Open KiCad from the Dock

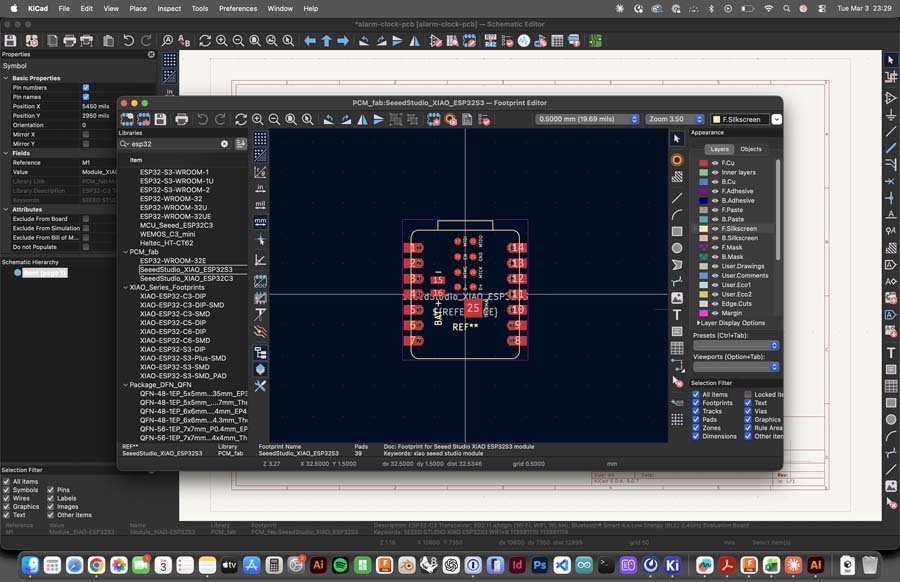[x=672, y=565]
